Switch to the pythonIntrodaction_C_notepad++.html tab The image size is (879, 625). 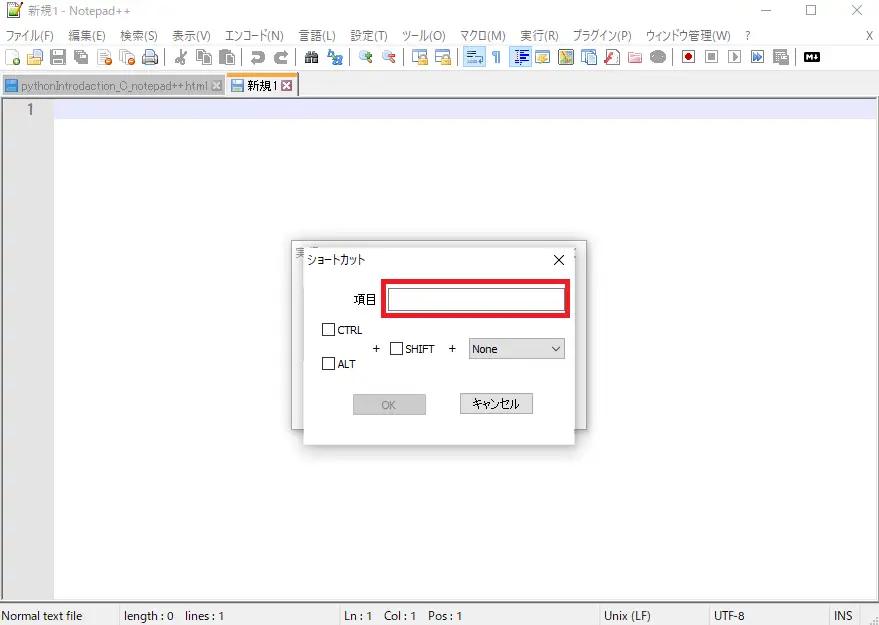tap(114, 86)
